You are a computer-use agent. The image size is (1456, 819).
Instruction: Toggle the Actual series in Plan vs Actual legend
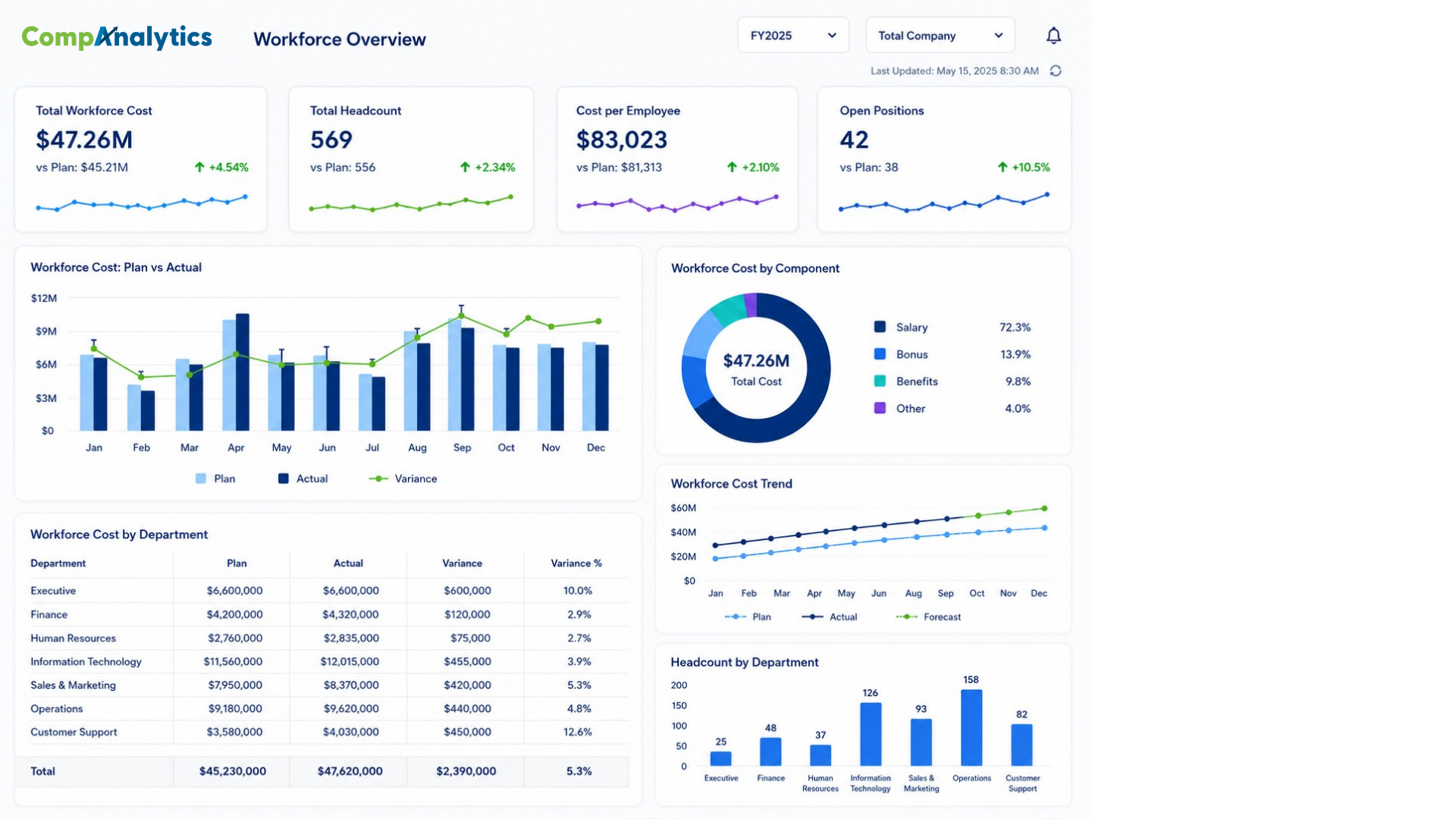click(303, 479)
